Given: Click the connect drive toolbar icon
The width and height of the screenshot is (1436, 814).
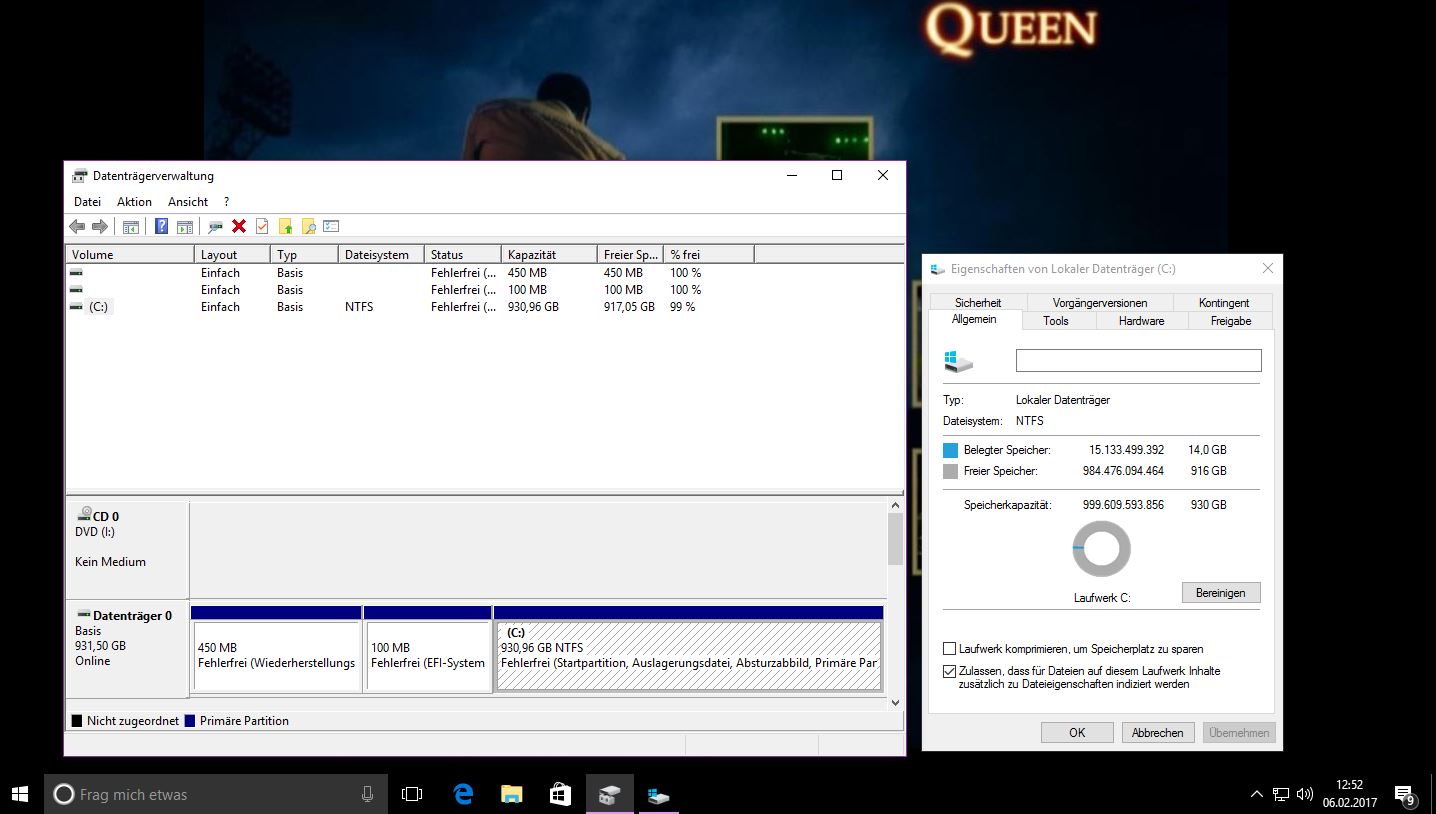Looking at the screenshot, I should (215, 227).
